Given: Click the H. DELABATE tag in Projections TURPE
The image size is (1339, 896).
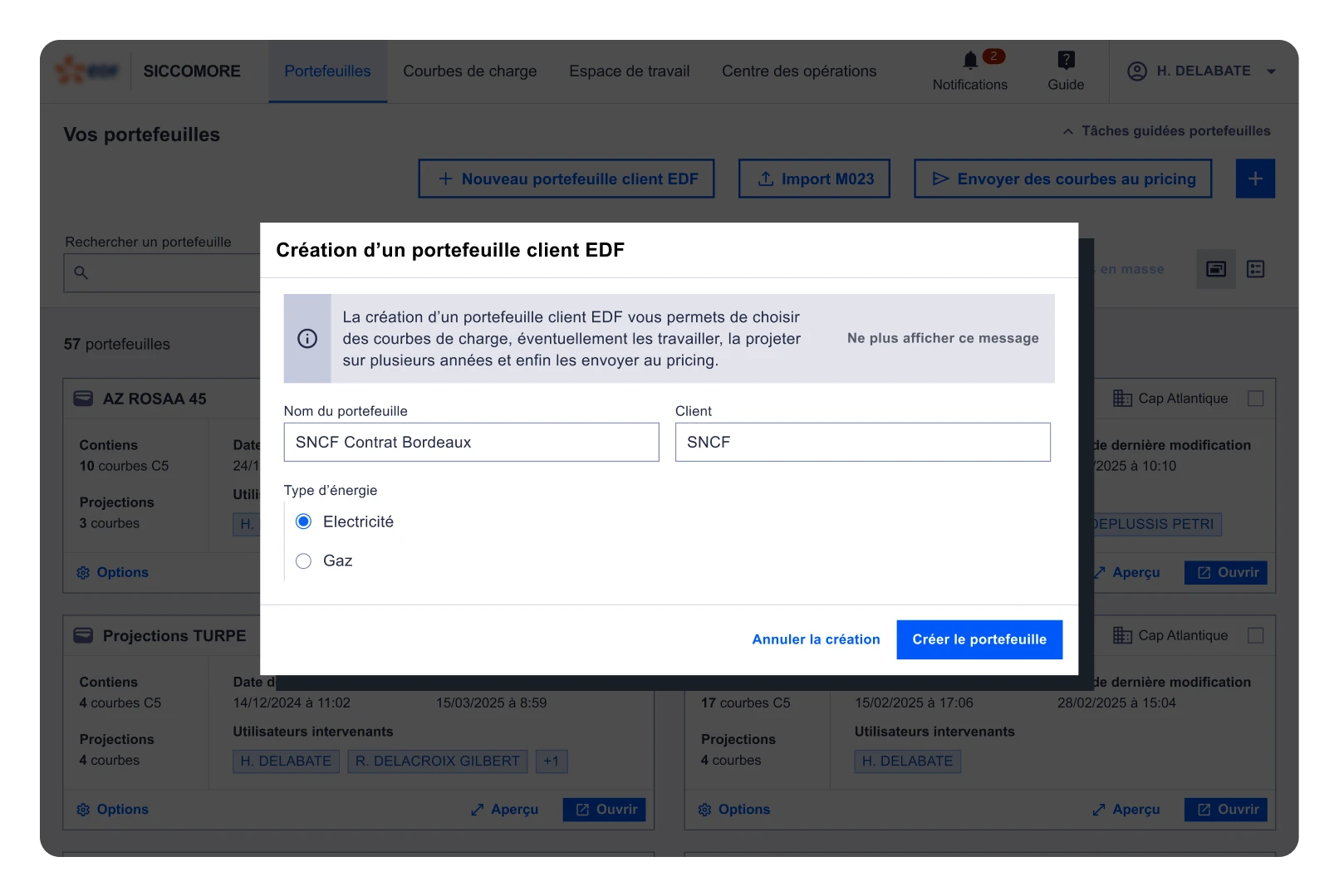Looking at the screenshot, I should (286, 761).
